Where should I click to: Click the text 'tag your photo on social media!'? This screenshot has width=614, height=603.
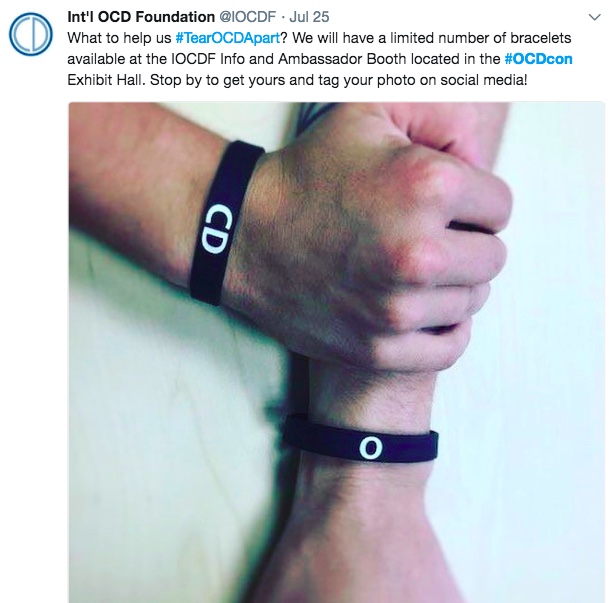[x=423, y=80]
